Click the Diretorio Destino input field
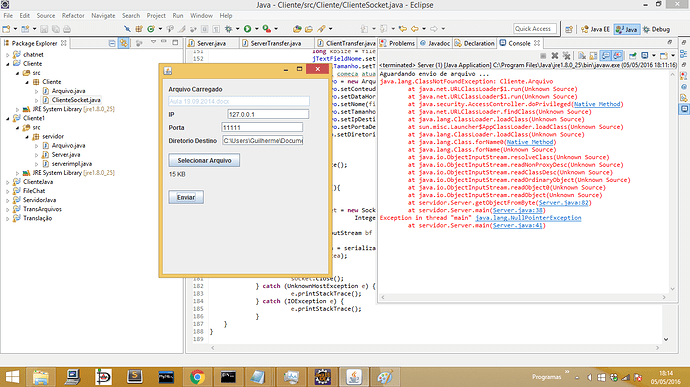The image size is (690, 387). 263,140
